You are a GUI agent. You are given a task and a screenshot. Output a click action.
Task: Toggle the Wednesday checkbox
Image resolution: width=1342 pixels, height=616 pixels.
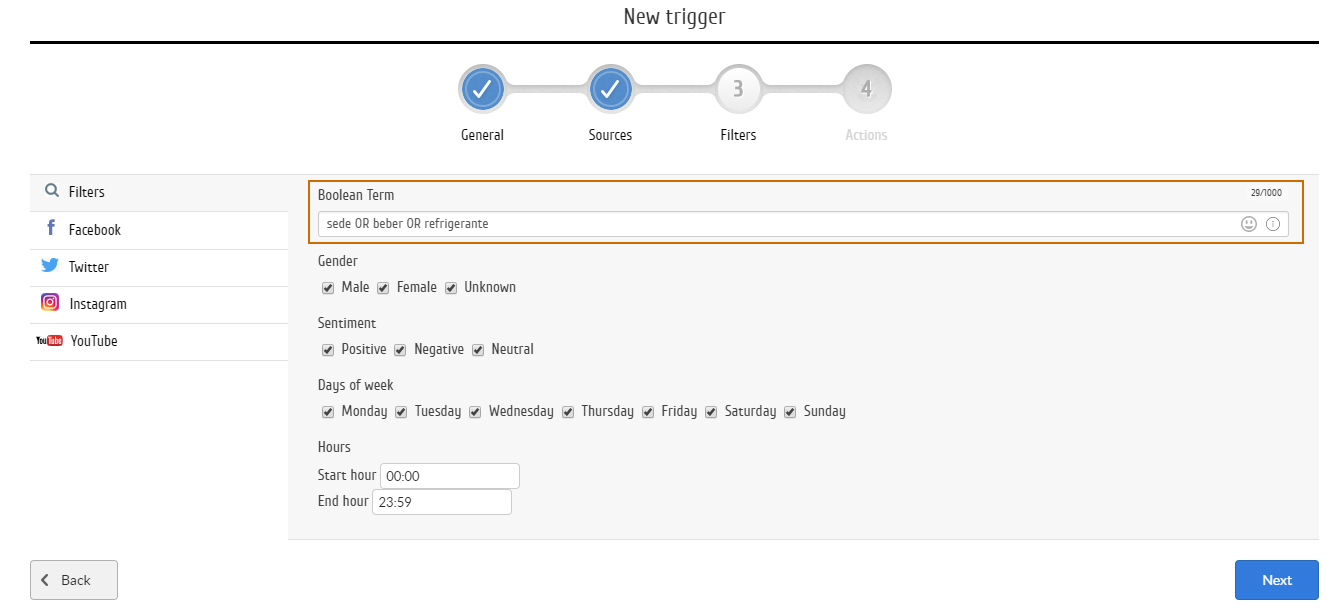pos(475,412)
